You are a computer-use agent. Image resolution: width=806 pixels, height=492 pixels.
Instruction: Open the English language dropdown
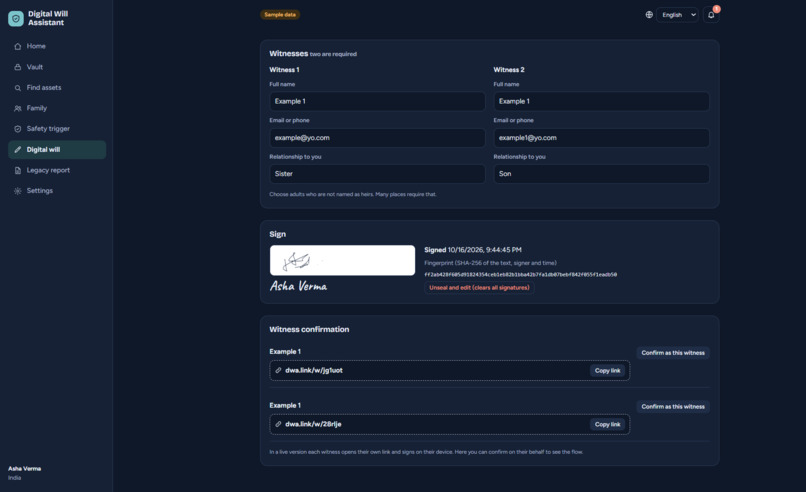[677, 15]
